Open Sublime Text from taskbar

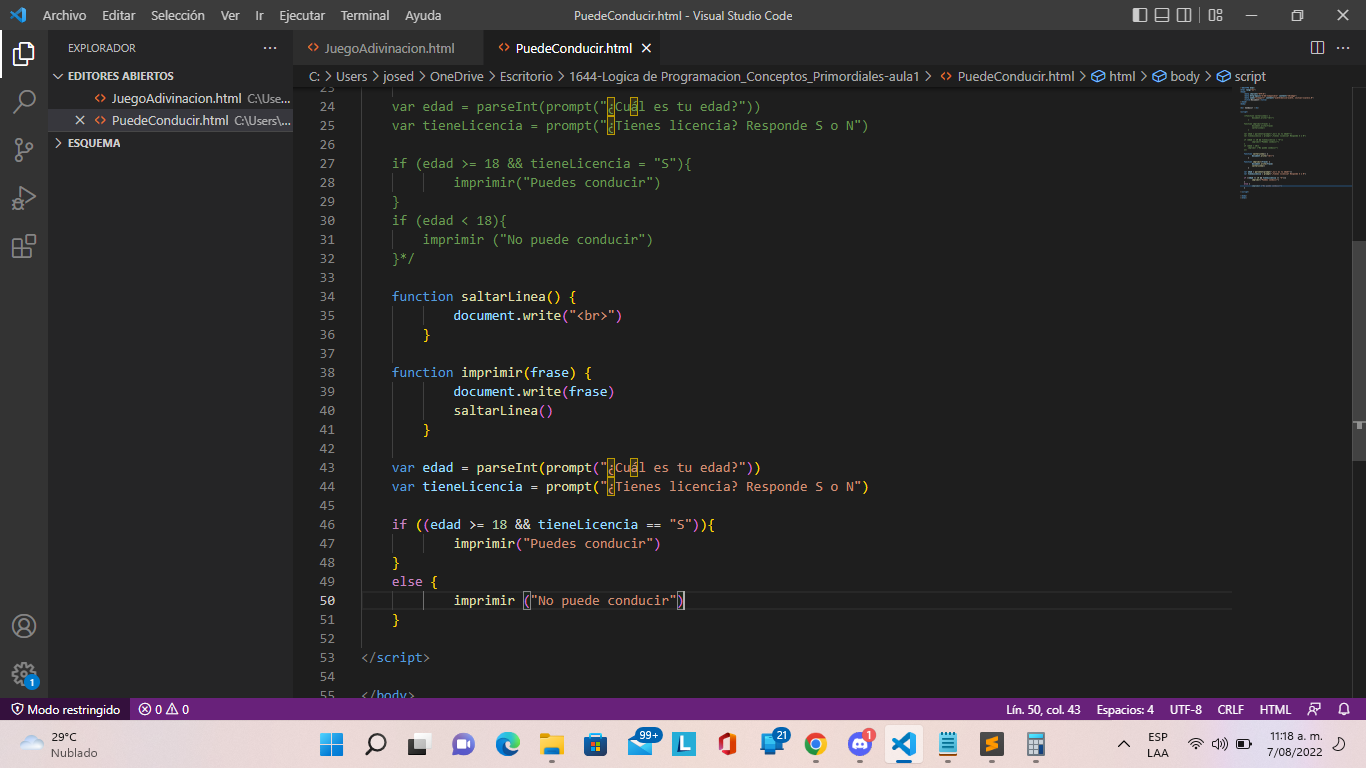click(x=992, y=744)
